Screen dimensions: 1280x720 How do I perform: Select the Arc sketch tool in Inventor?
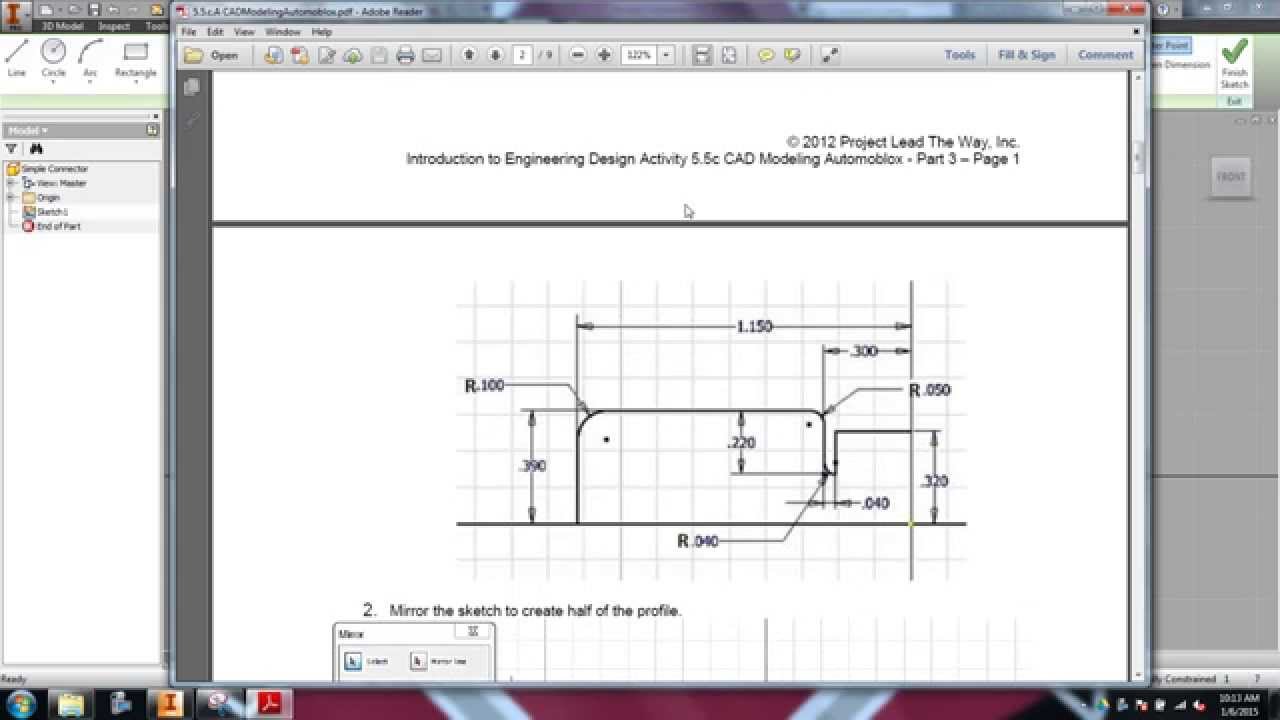90,58
